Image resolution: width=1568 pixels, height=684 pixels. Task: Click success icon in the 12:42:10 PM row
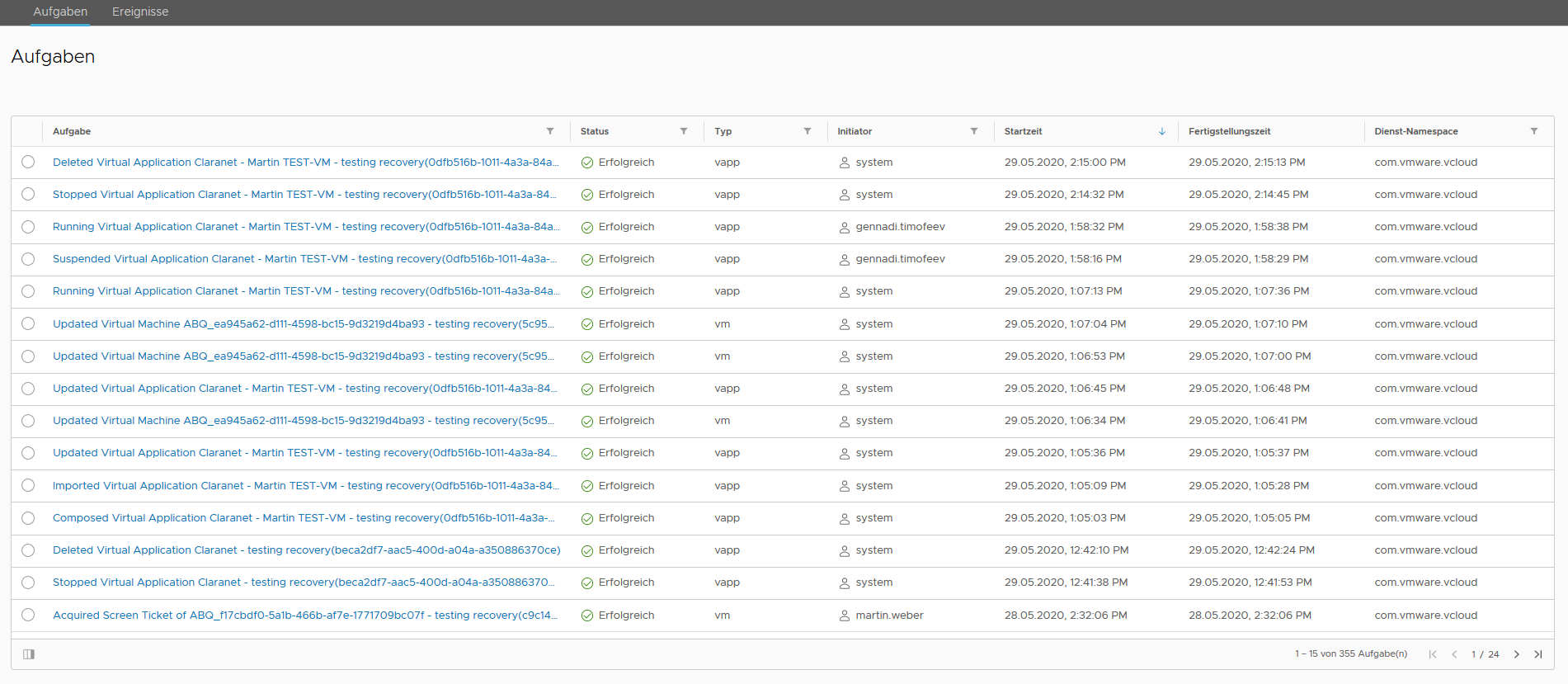tap(587, 550)
